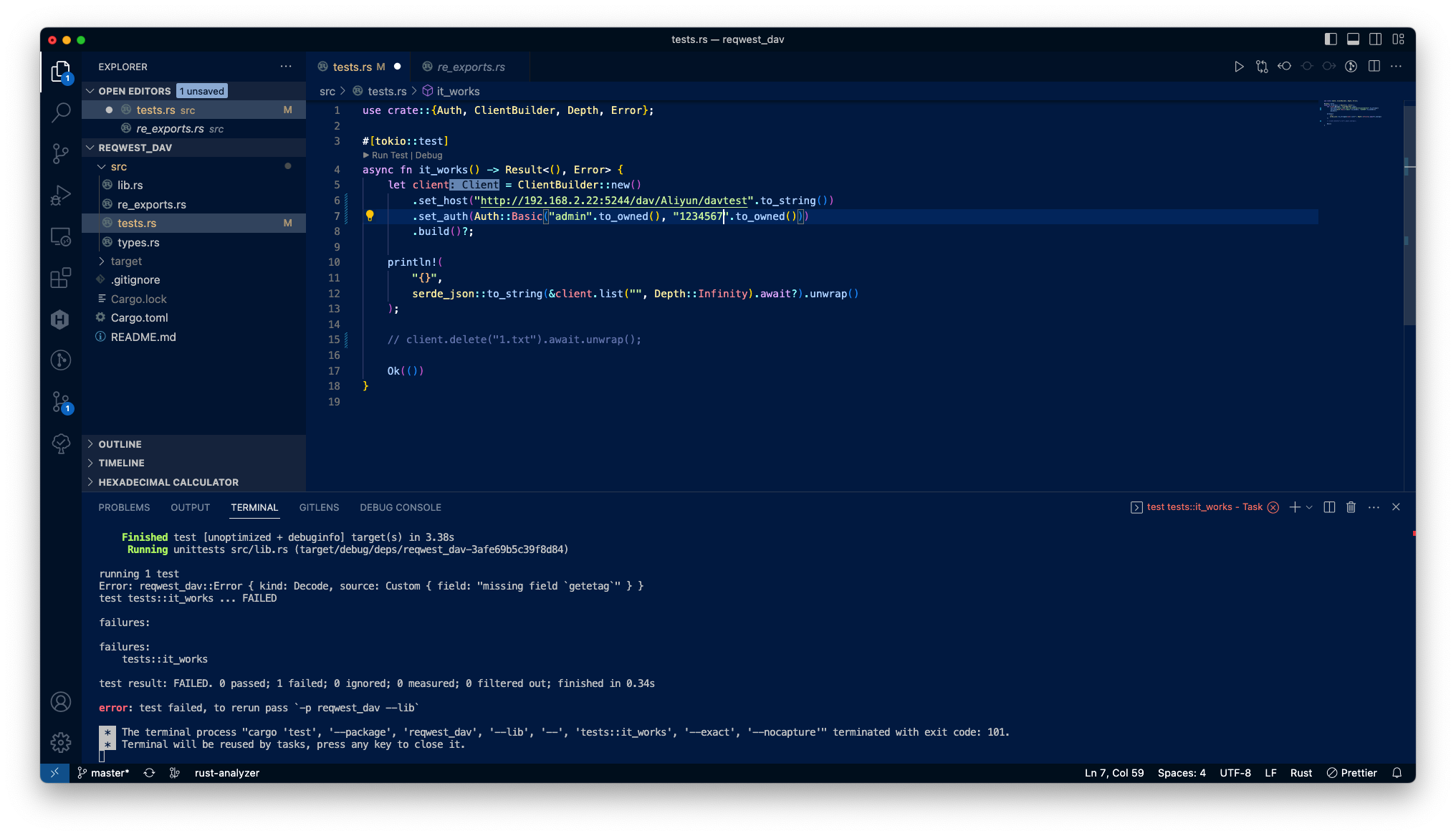Click the Run or Debug play icon
Image resolution: width=1456 pixels, height=836 pixels.
click(1239, 66)
